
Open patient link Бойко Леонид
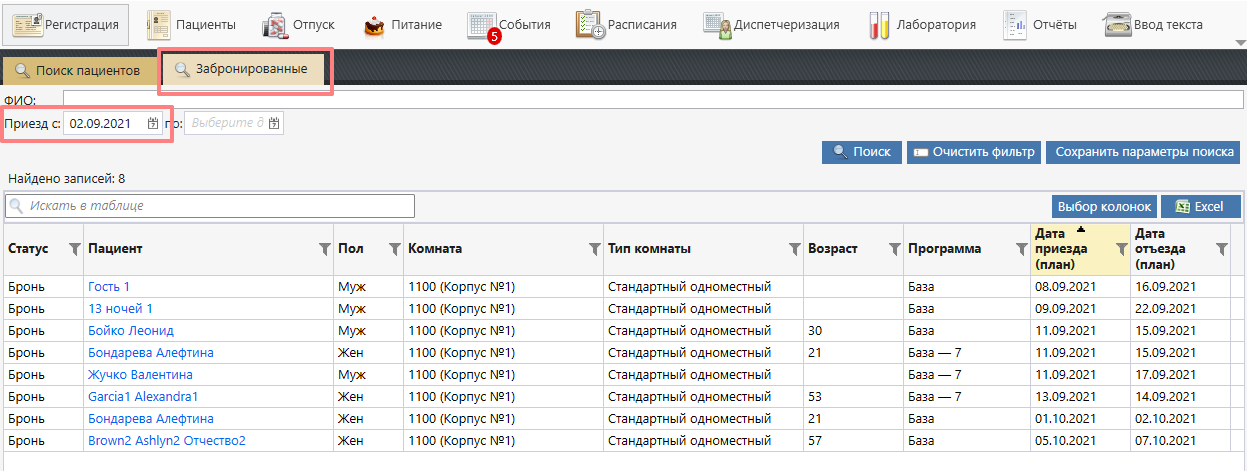[x=131, y=331]
